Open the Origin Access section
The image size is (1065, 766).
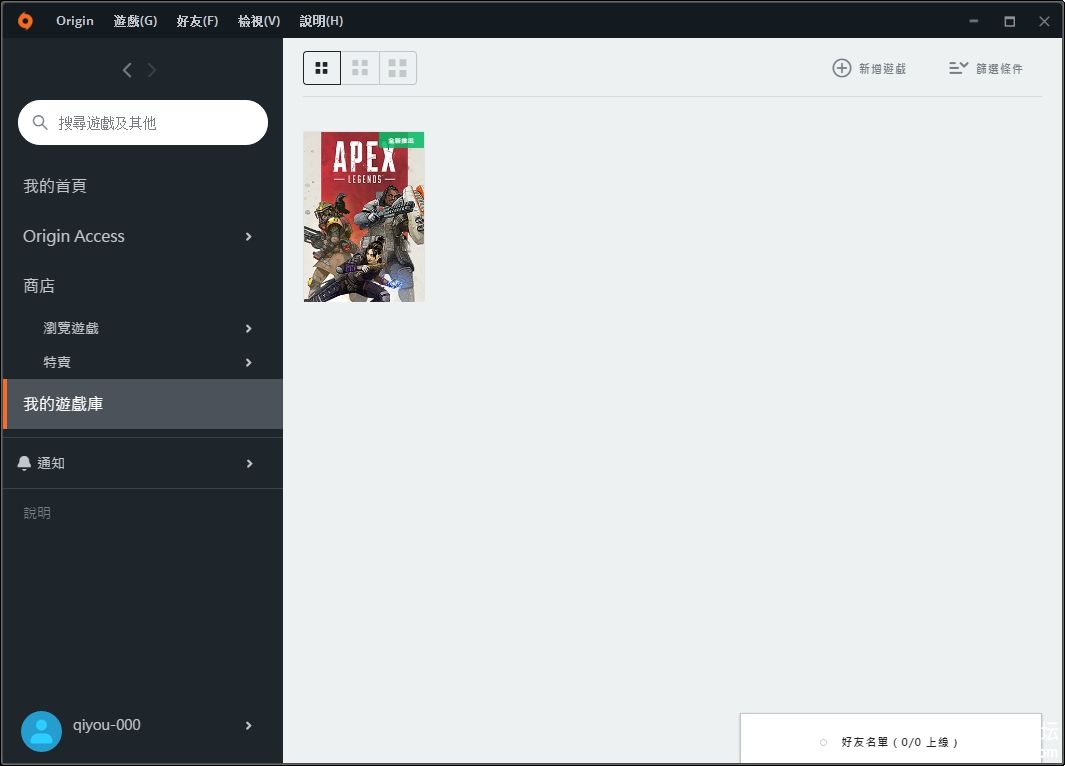click(x=74, y=236)
